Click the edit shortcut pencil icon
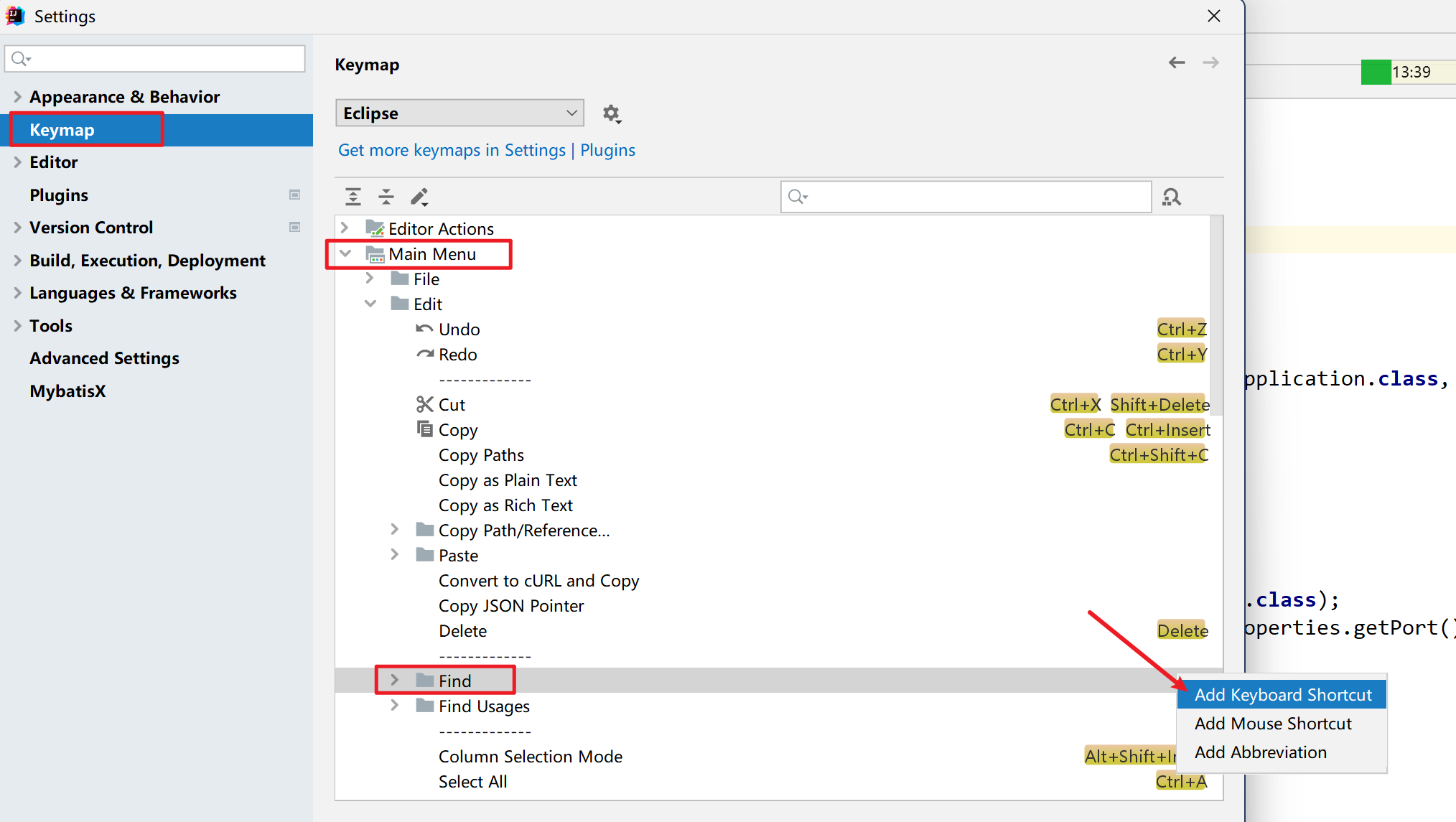This screenshot has width=1456, height=822. tap(419, 197)
